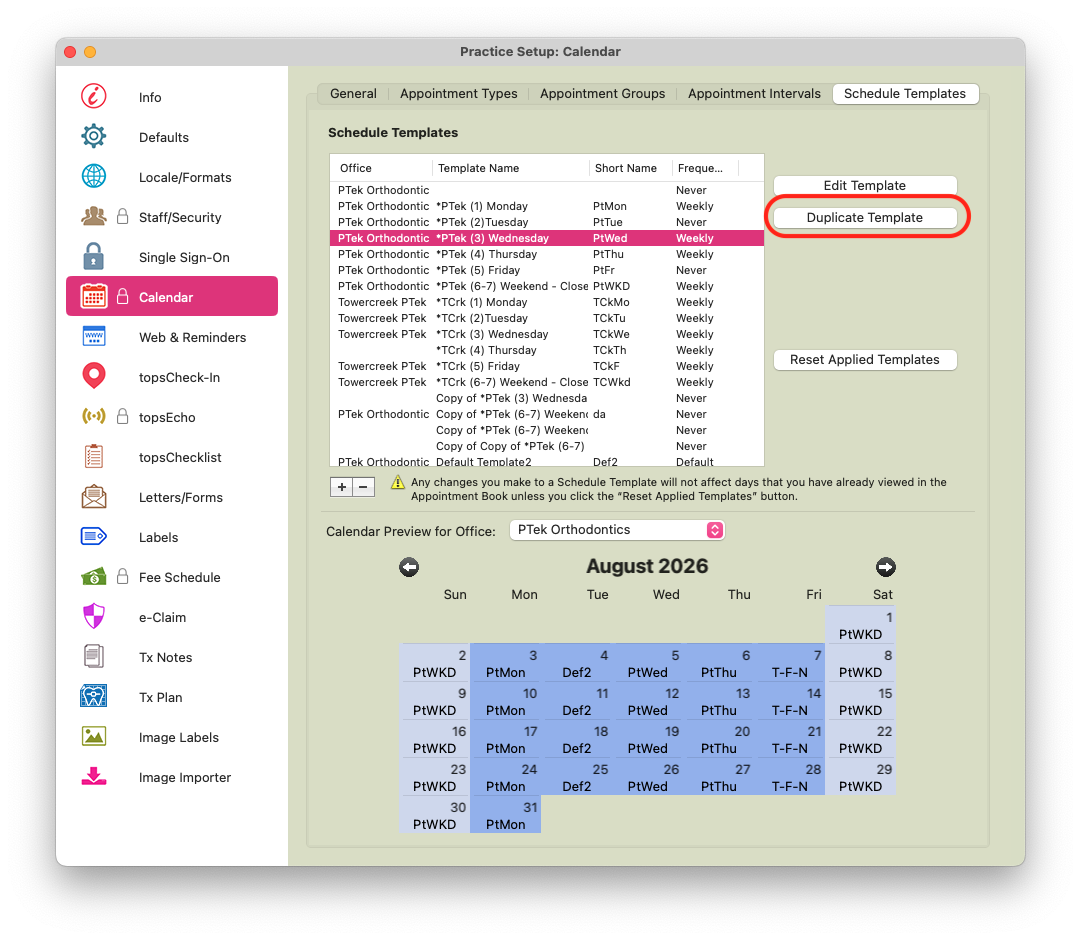Click August 27 PtThu calendar cell

pos(718,777)
